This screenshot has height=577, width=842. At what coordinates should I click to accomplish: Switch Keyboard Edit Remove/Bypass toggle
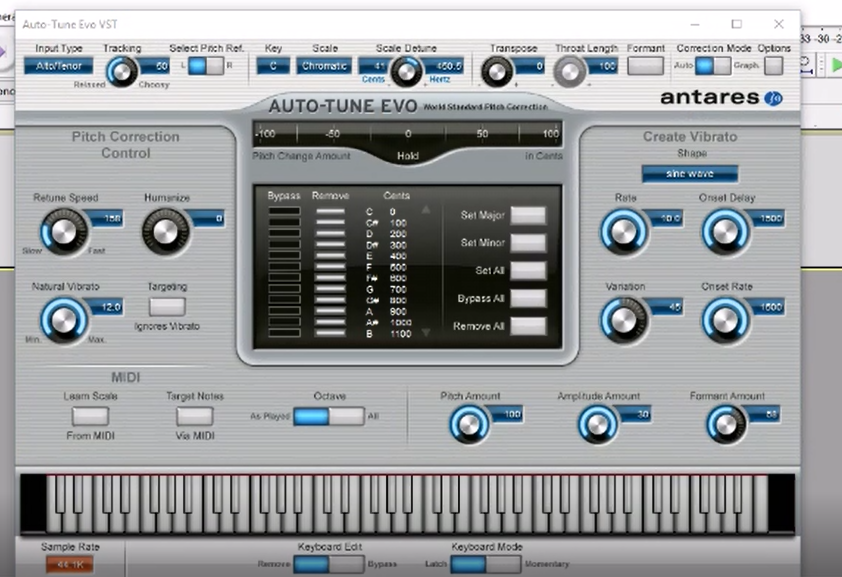(x=329, y=564)
